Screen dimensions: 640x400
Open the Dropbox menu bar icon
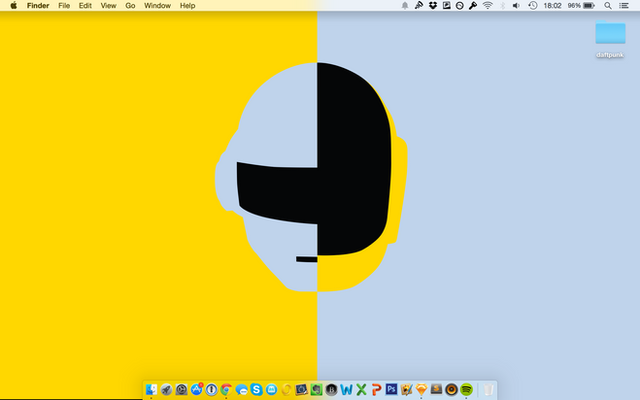[433, 6]
